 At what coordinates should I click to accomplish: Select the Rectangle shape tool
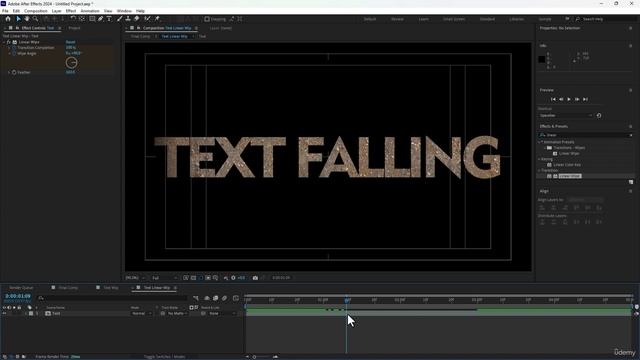point(92,19)
